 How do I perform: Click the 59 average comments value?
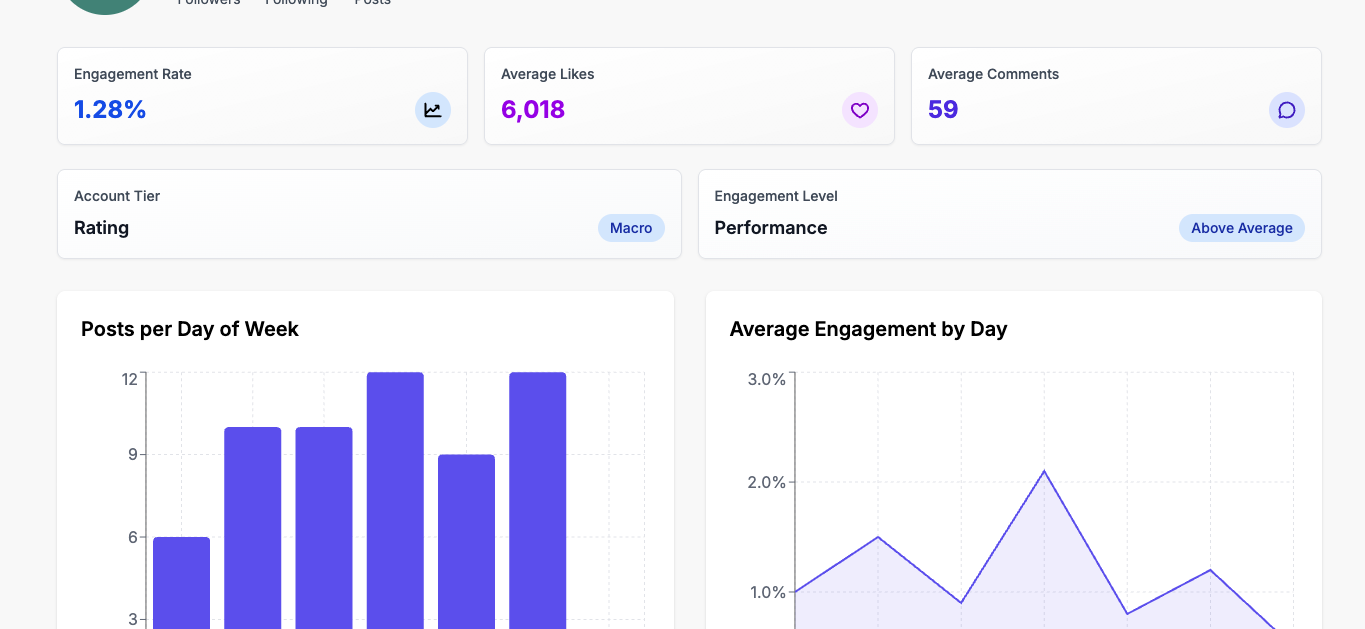(943, 110)
